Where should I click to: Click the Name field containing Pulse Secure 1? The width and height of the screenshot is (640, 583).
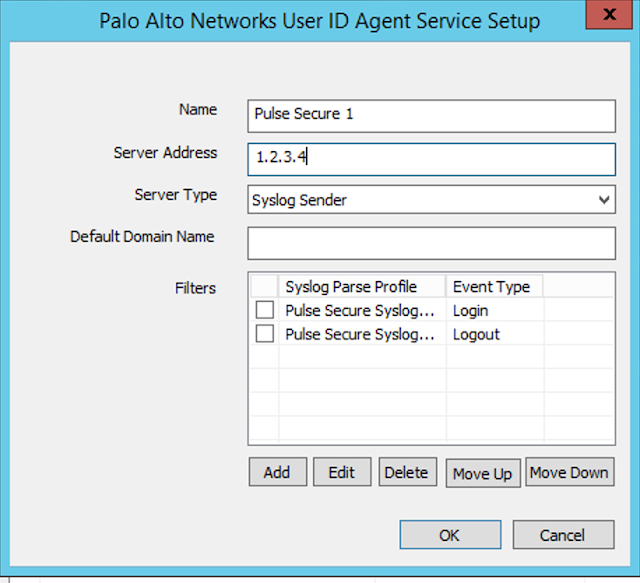coord(431,116)
